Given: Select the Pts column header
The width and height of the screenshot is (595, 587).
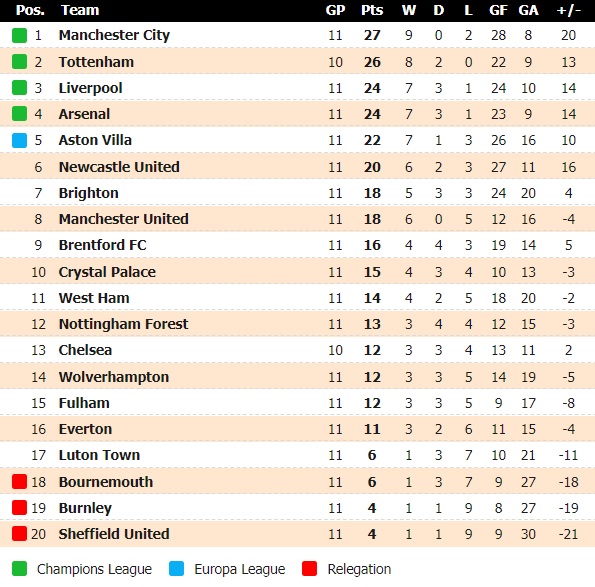Looking at the screenshot, I should coord(372,10).
